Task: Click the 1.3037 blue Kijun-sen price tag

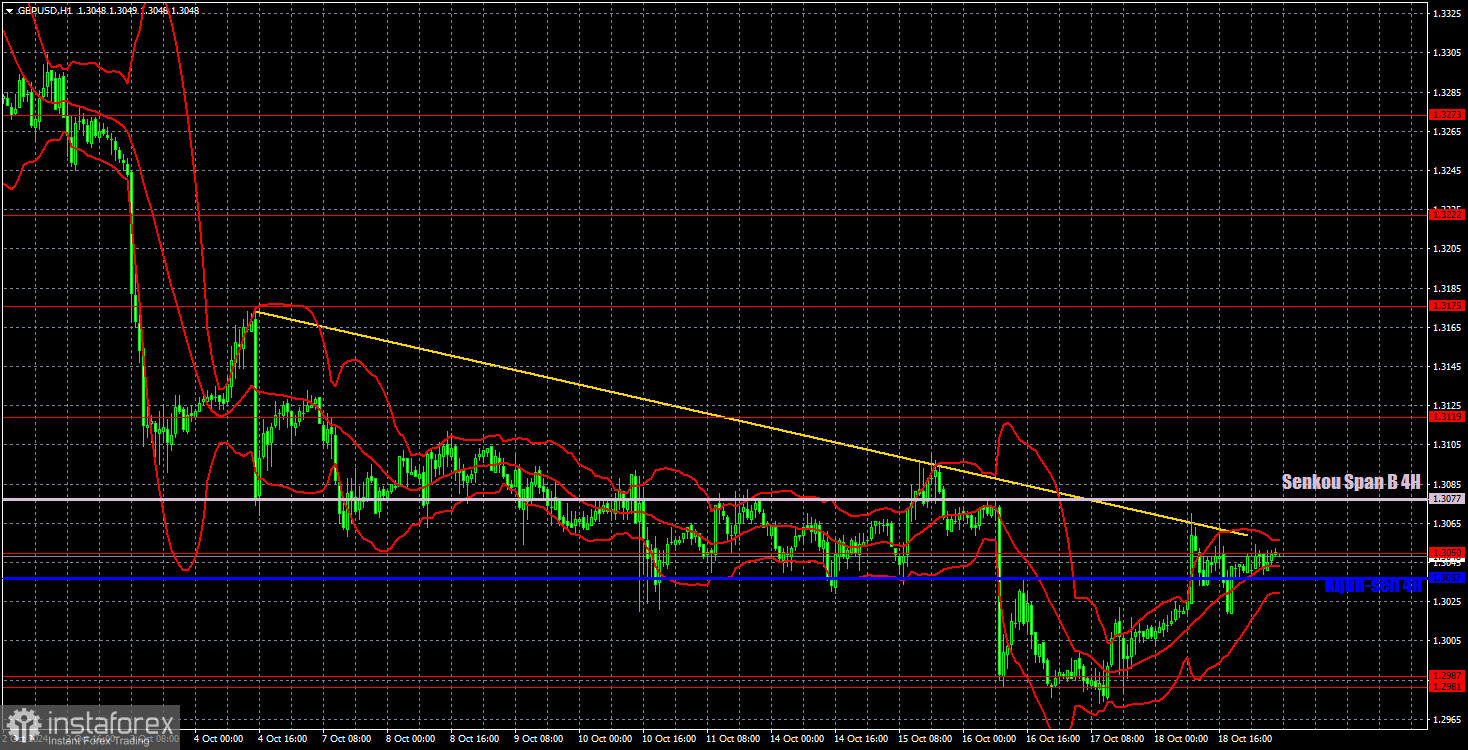Action: coord(1448,577)
